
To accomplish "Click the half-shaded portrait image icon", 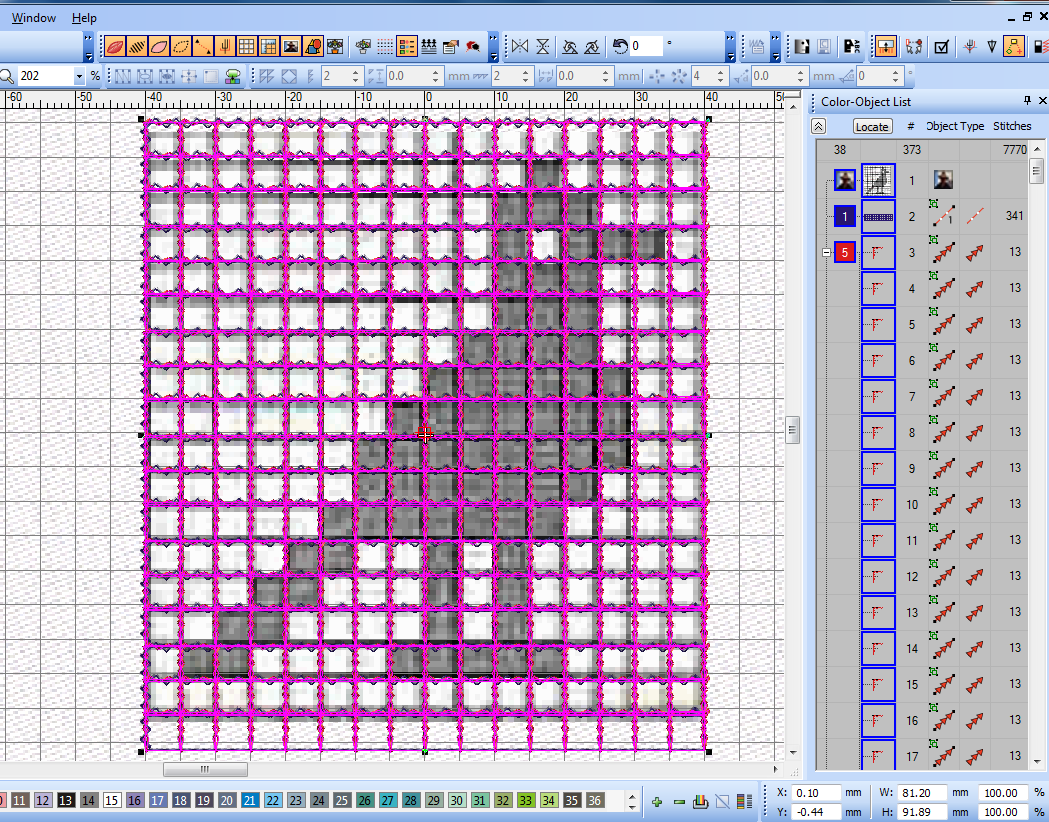I will [802, 47].
